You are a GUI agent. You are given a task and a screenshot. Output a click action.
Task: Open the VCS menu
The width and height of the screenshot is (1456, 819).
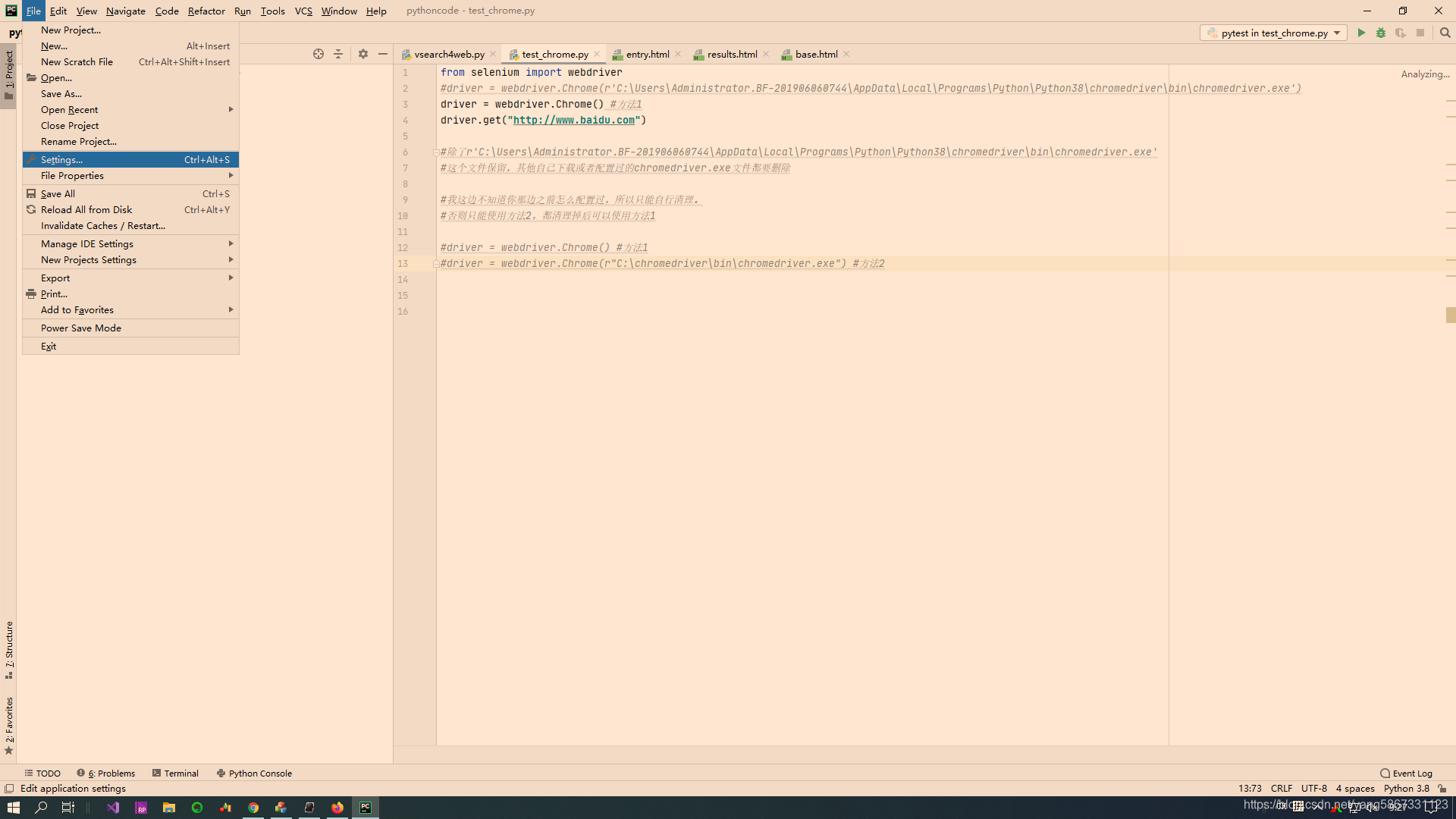pyautogui.click(x=303, y=11)
